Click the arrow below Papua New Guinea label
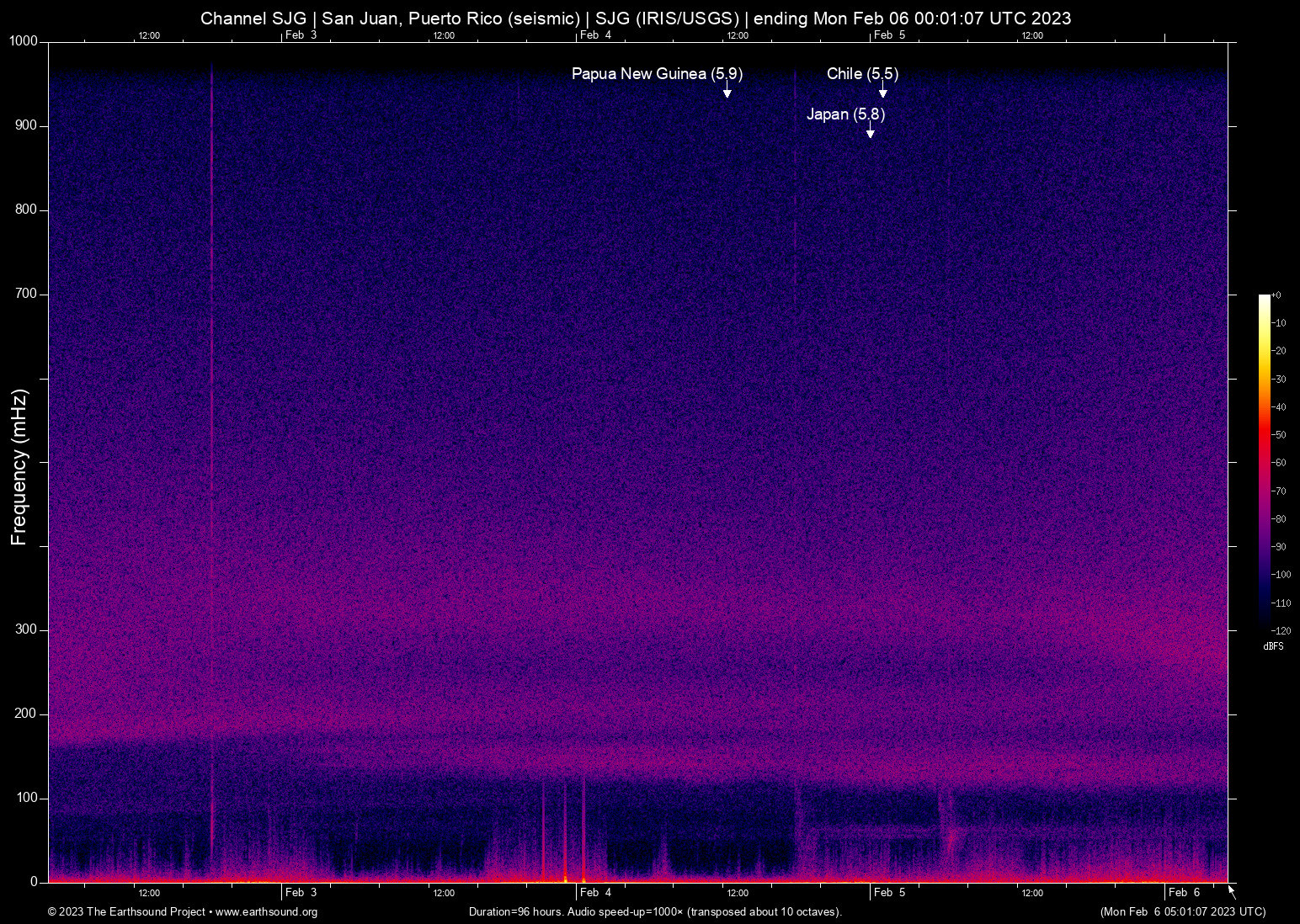Image resolution: width=1300 pixels, height=924 pixels. click(x=727, y=90)
